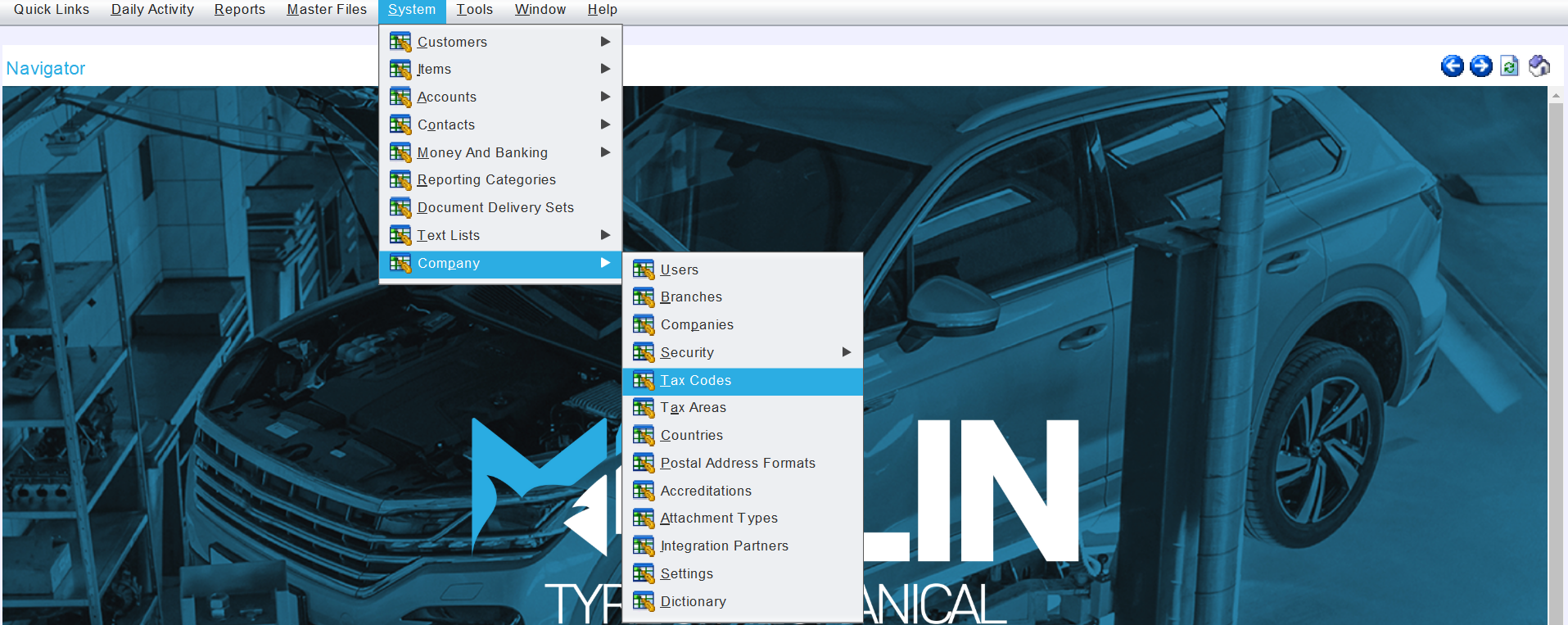Expand the Customers submenu arrow

click(x=605, y=42)
